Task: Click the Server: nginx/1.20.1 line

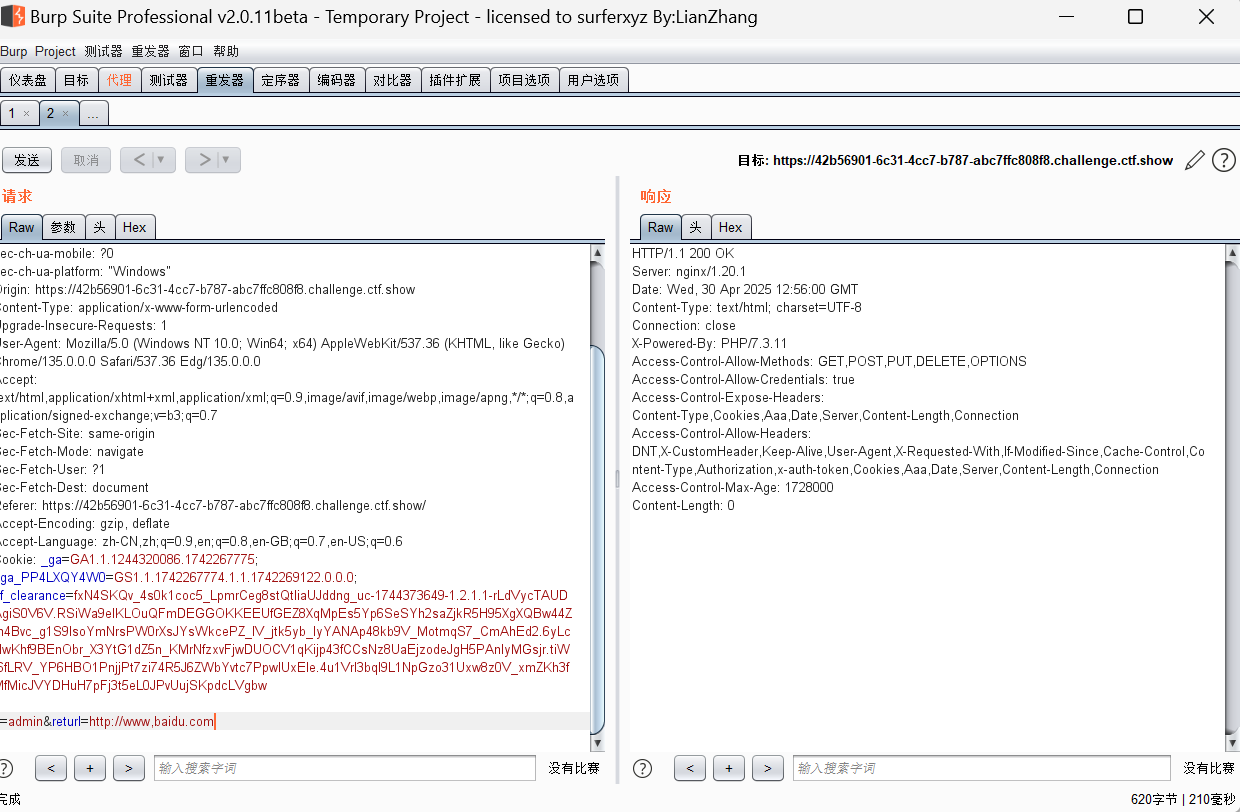Action: [x=689, y=271]
